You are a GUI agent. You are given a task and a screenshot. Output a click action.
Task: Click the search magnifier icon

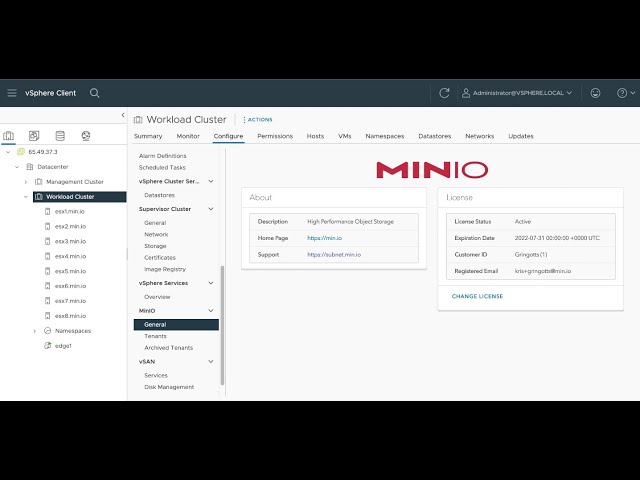tap(95, 93)
